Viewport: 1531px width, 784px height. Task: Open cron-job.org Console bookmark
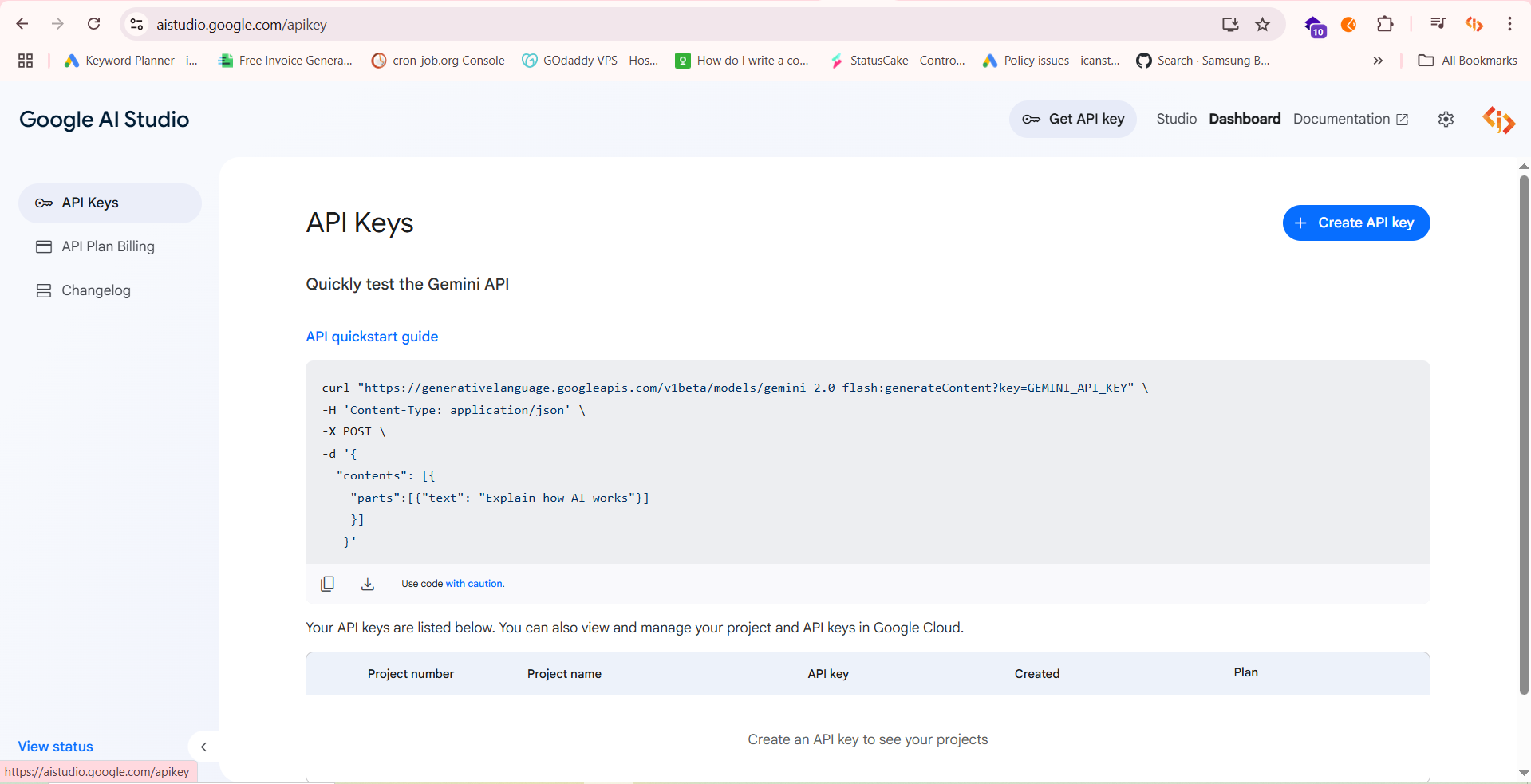click(438, 61)
